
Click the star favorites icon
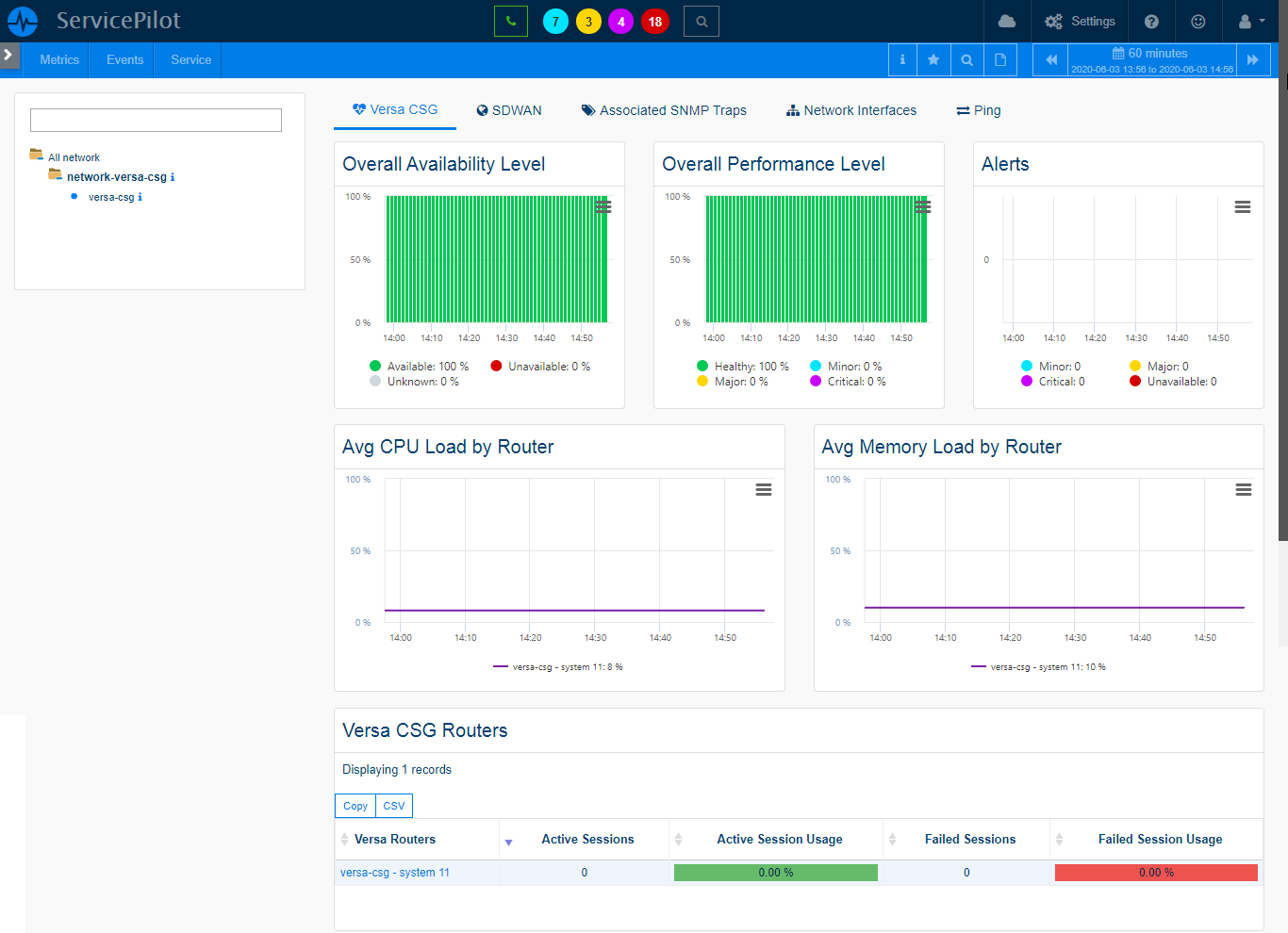pos(933,59)
